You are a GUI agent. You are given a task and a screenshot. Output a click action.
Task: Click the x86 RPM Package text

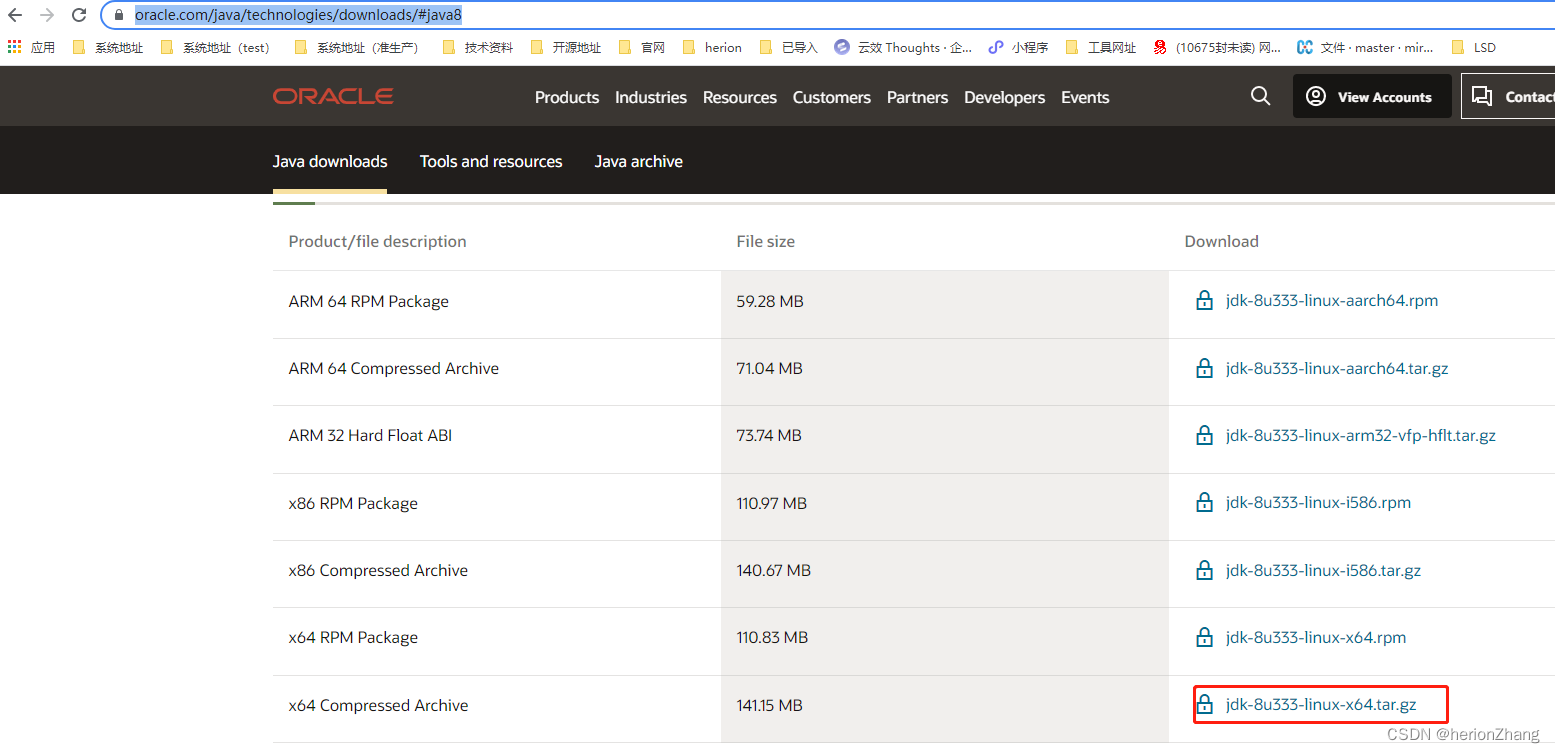(x=353, y=504)
